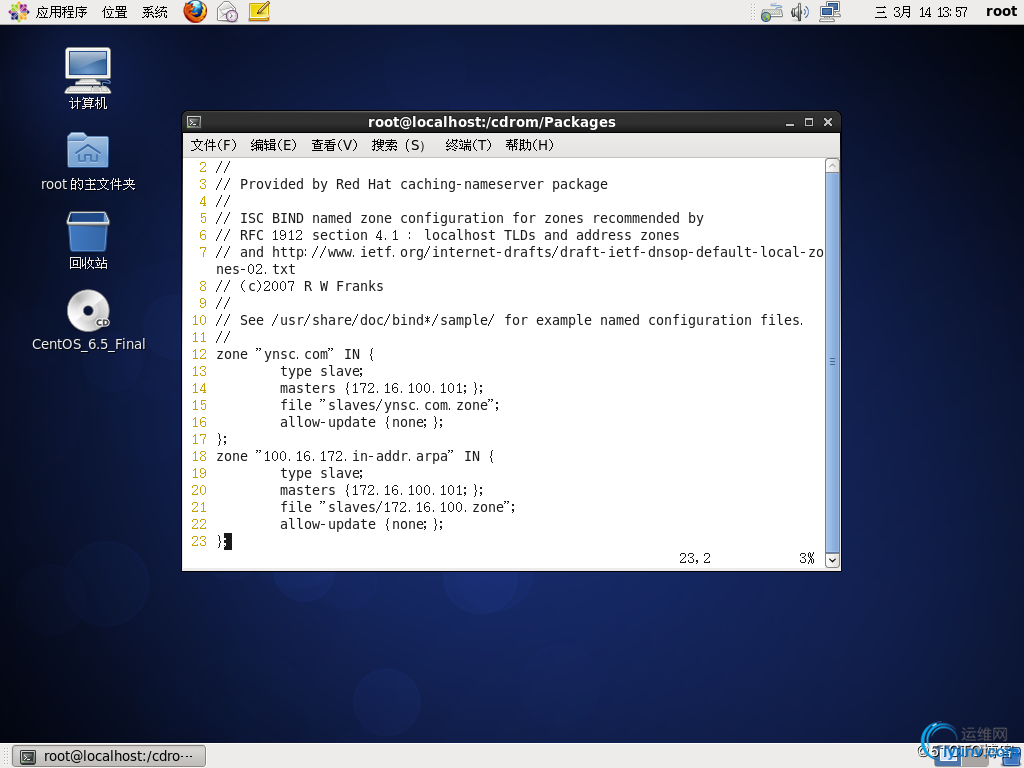Open the 位置 Places menu
Screen dimensions: 1024x768
point(115,12)
